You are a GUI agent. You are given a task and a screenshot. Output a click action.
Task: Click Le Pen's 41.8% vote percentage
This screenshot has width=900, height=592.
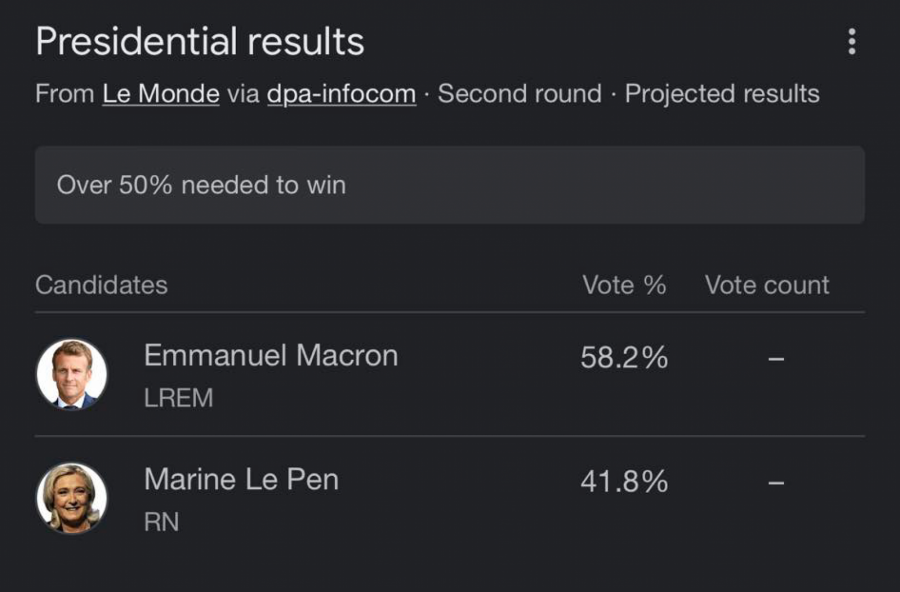pyautogui.click(x=624, y=482)
